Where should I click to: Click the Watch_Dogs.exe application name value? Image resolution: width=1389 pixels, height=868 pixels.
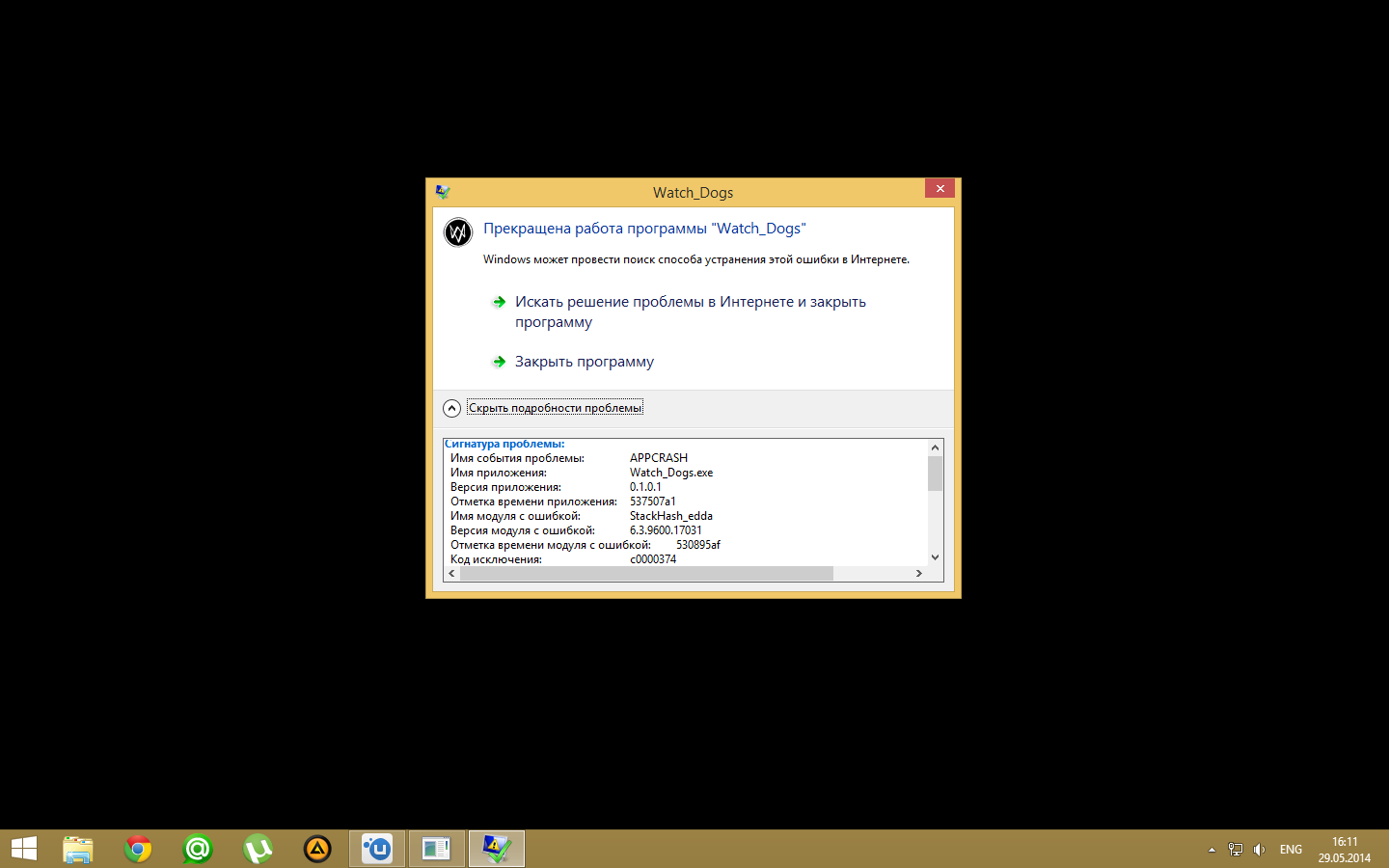pyautogui.click(x=671, y=473)
